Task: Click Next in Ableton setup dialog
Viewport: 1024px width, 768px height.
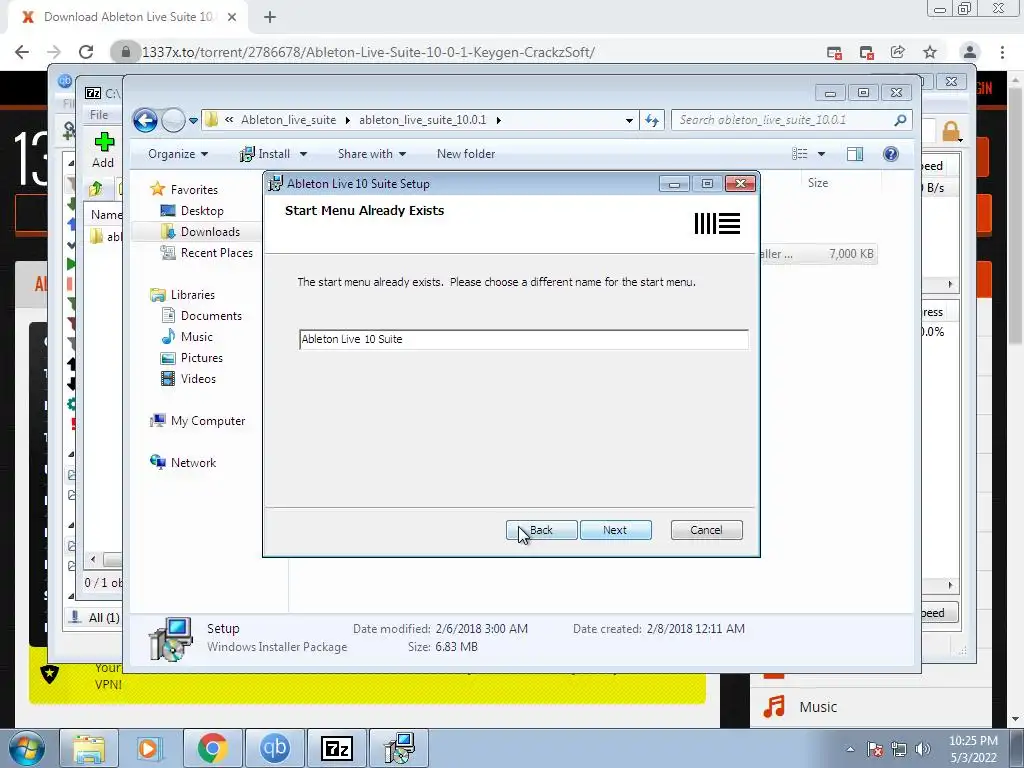Action: (615, 530)
